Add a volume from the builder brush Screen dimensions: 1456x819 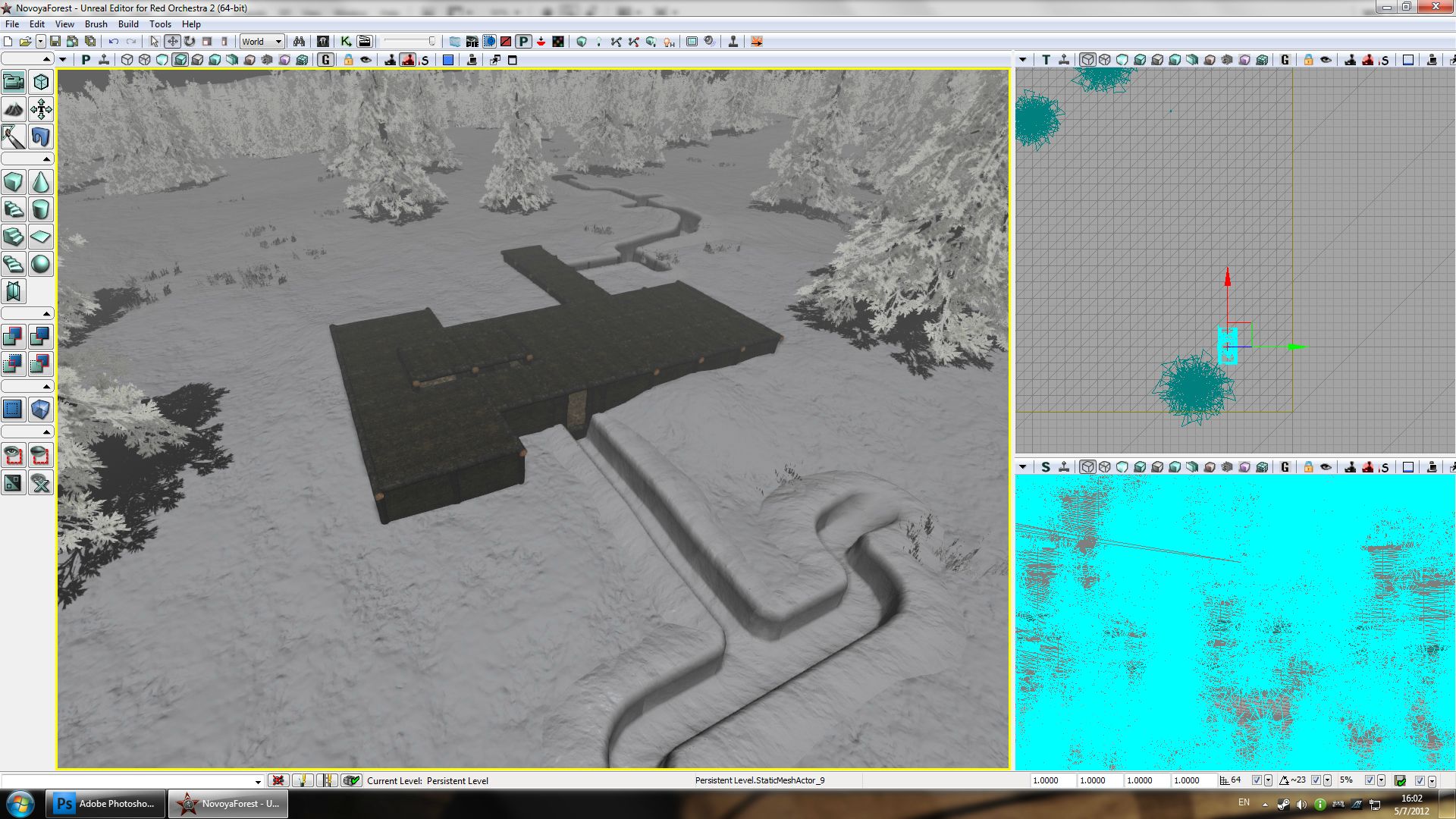click(41, 409)
